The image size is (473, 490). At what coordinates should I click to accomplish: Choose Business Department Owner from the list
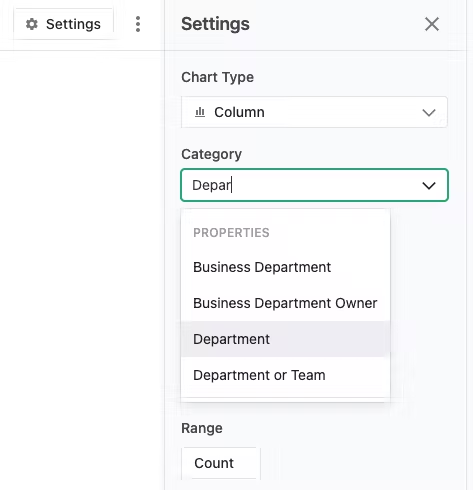(x=285, y=303)
